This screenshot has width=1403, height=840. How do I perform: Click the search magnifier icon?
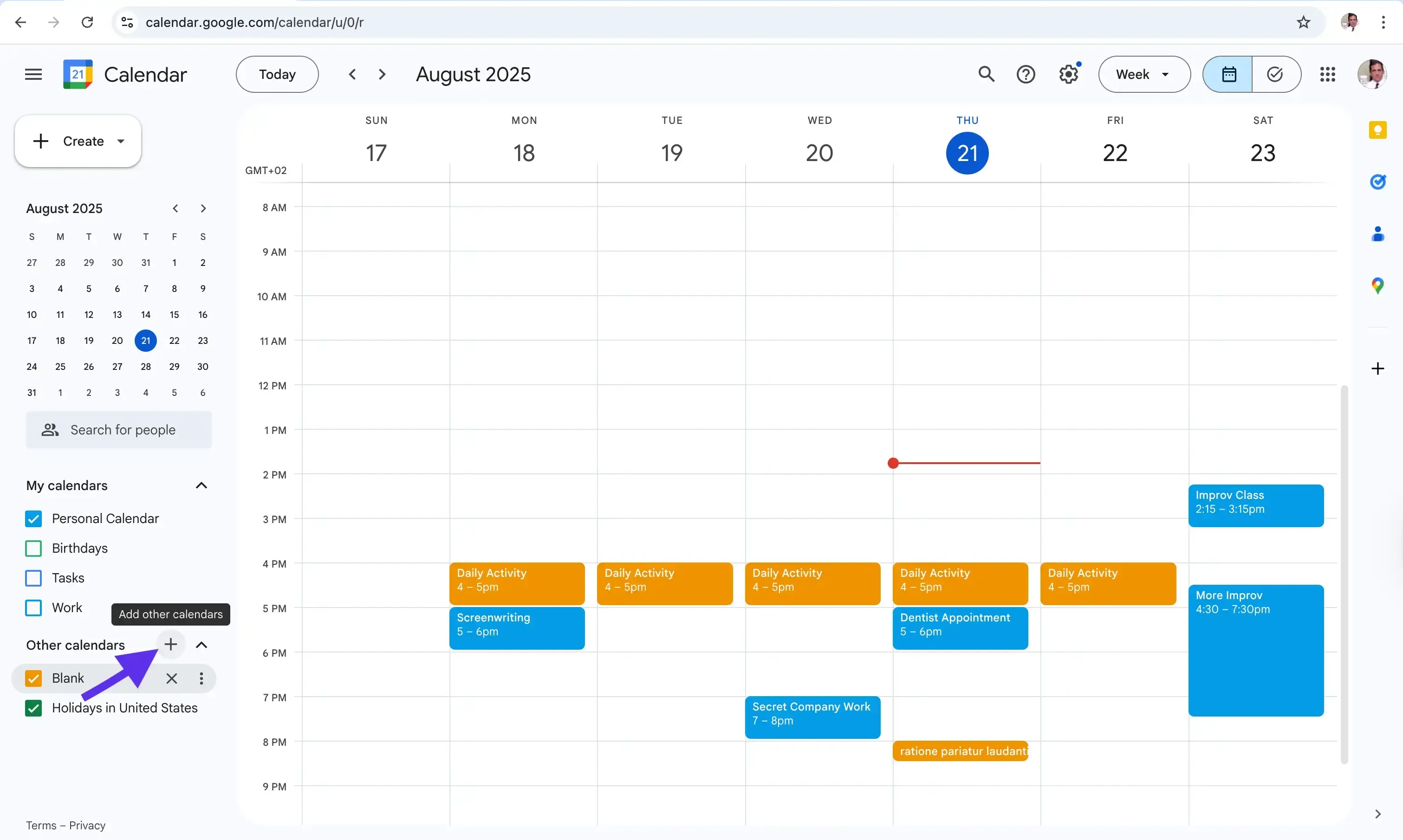tap(986, 74)
